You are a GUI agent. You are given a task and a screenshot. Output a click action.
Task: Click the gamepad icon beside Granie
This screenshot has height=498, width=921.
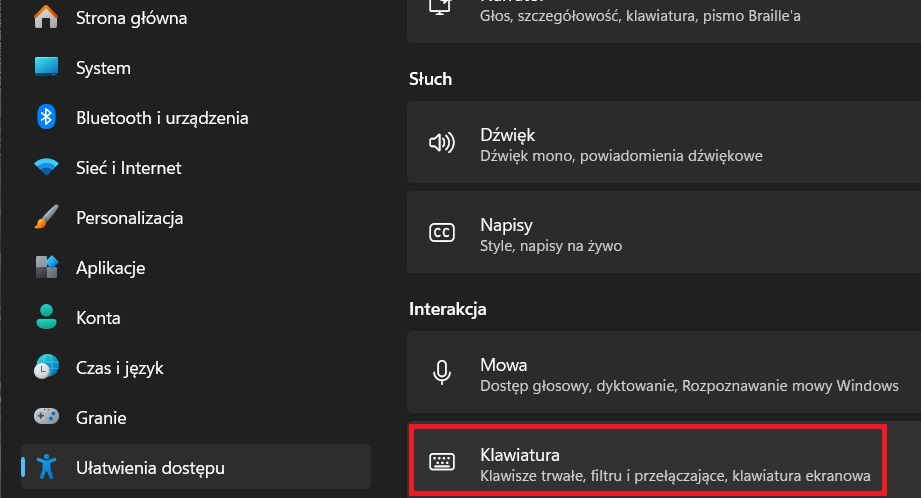pyautogui.click(x=46, y=418)
